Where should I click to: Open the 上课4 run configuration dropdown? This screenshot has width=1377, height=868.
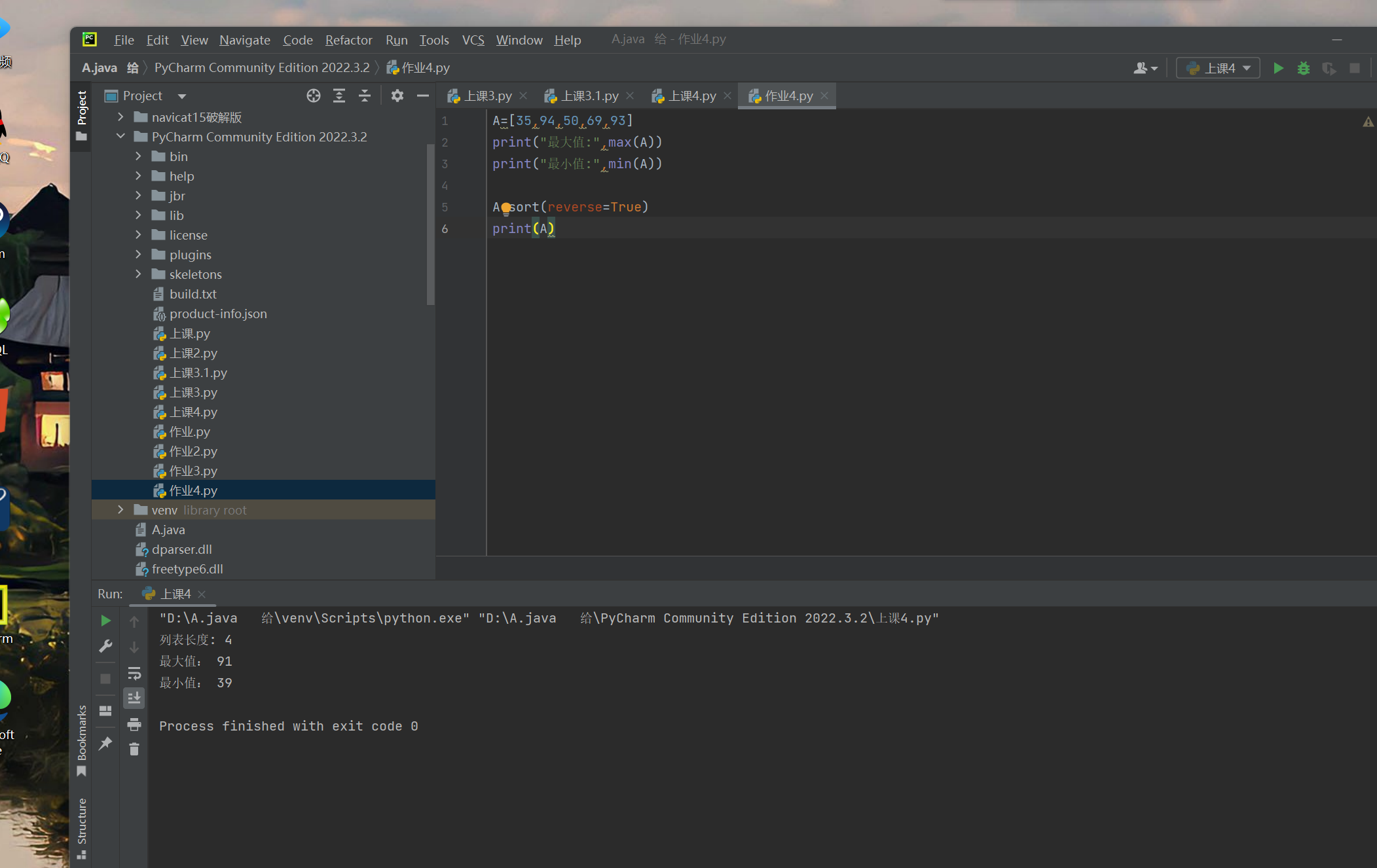(1218, 68)
